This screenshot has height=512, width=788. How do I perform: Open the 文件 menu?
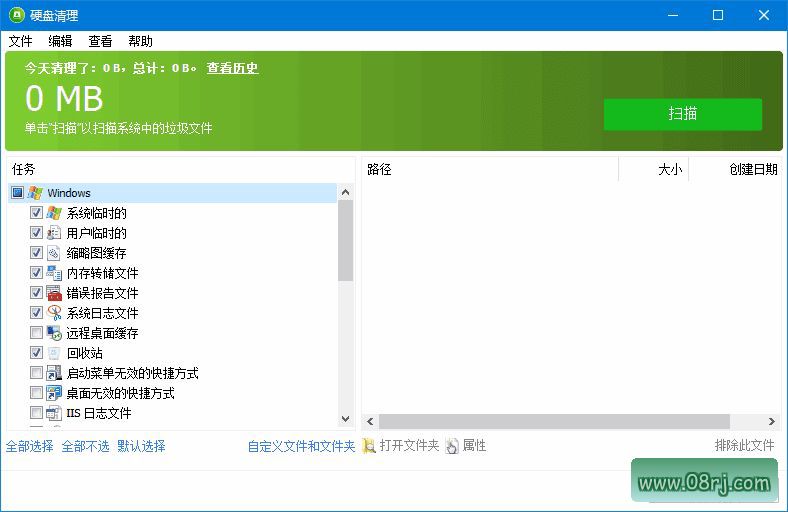pos(20,41)
